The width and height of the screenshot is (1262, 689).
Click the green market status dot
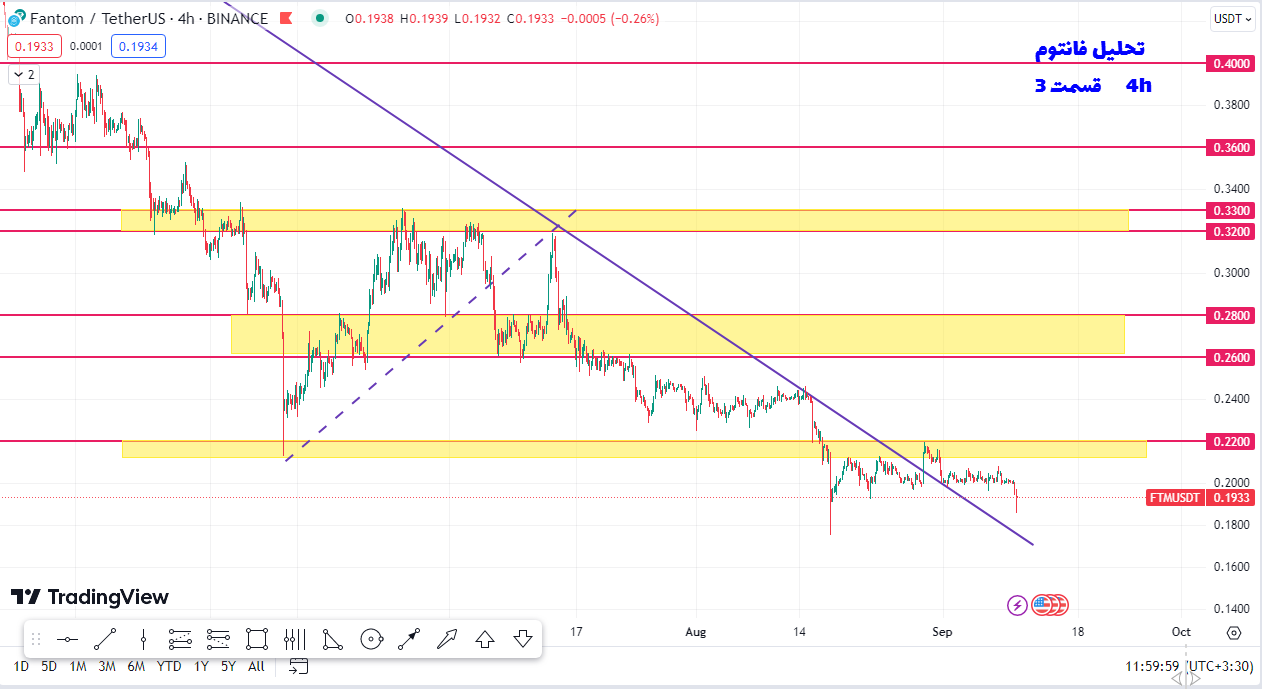point(319,18)
